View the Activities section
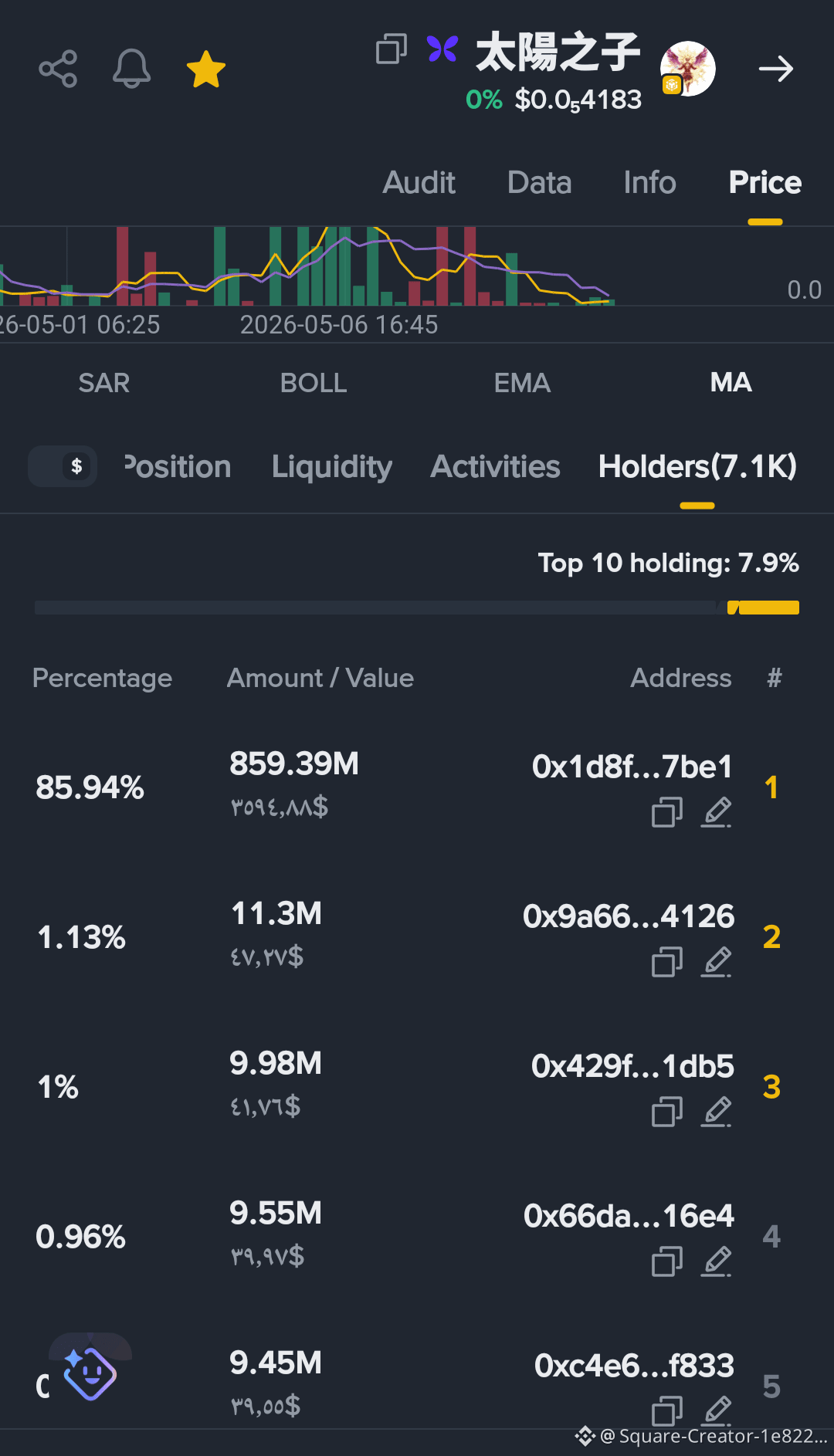834x1456 pixels. 495,467
